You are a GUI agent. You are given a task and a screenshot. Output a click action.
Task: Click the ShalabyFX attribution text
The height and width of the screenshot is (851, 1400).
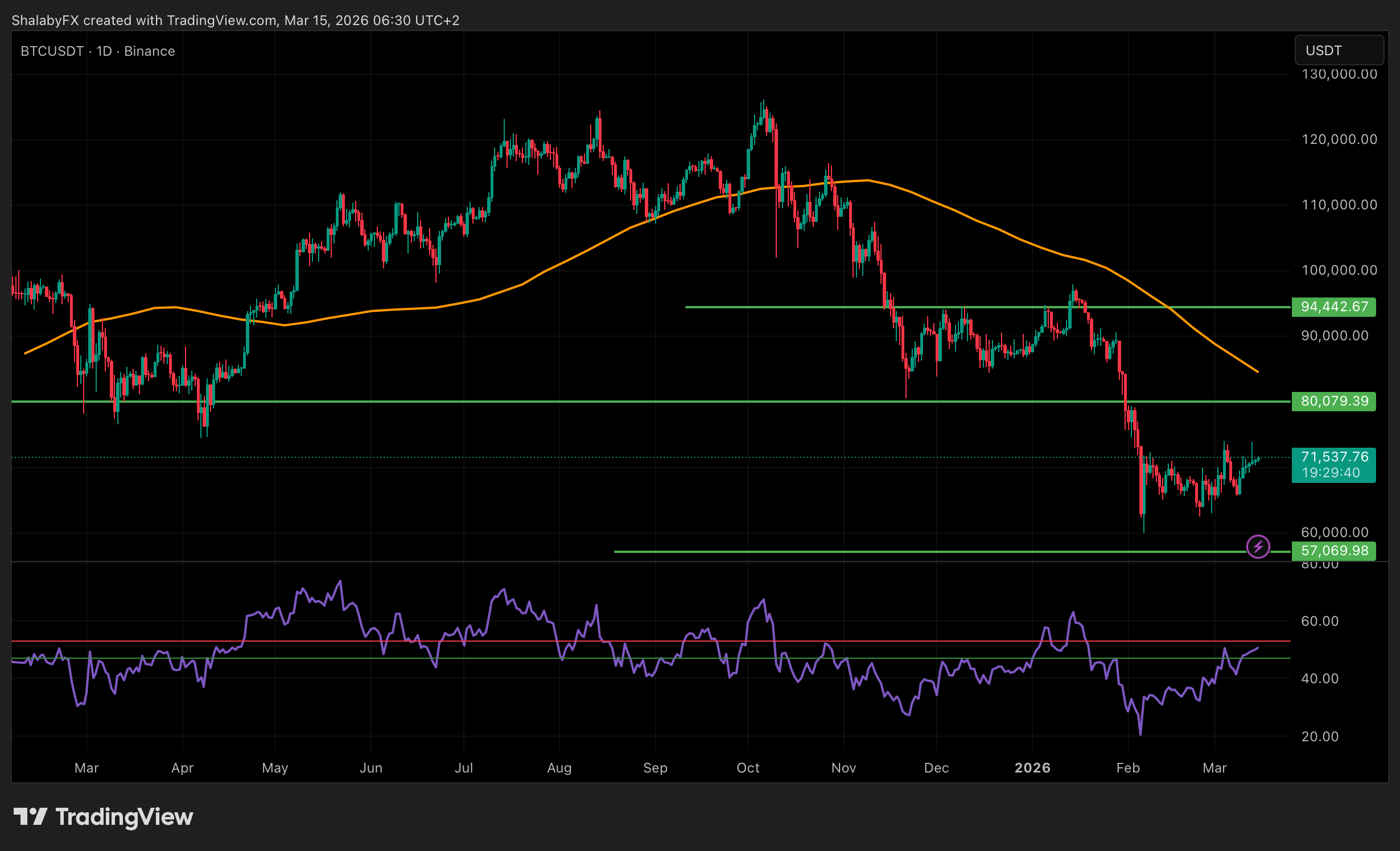click(x=44, y=20)
